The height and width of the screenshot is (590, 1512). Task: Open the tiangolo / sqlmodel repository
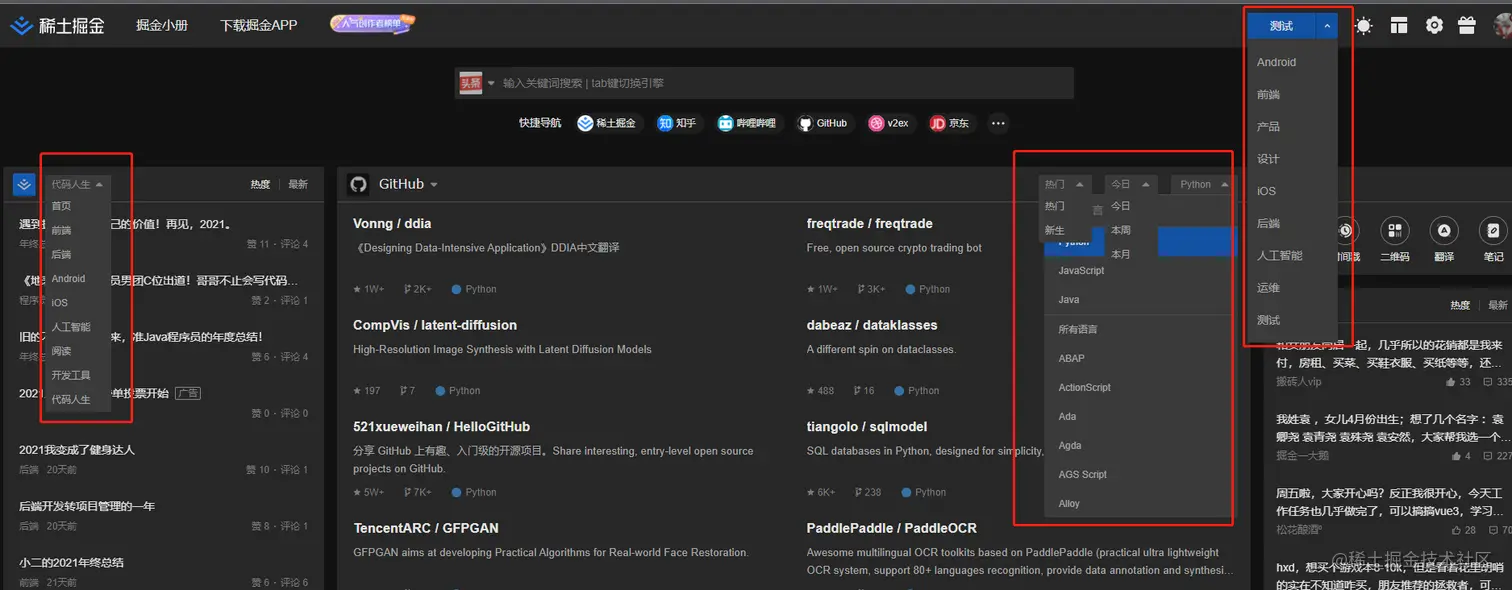click(867, 426)
